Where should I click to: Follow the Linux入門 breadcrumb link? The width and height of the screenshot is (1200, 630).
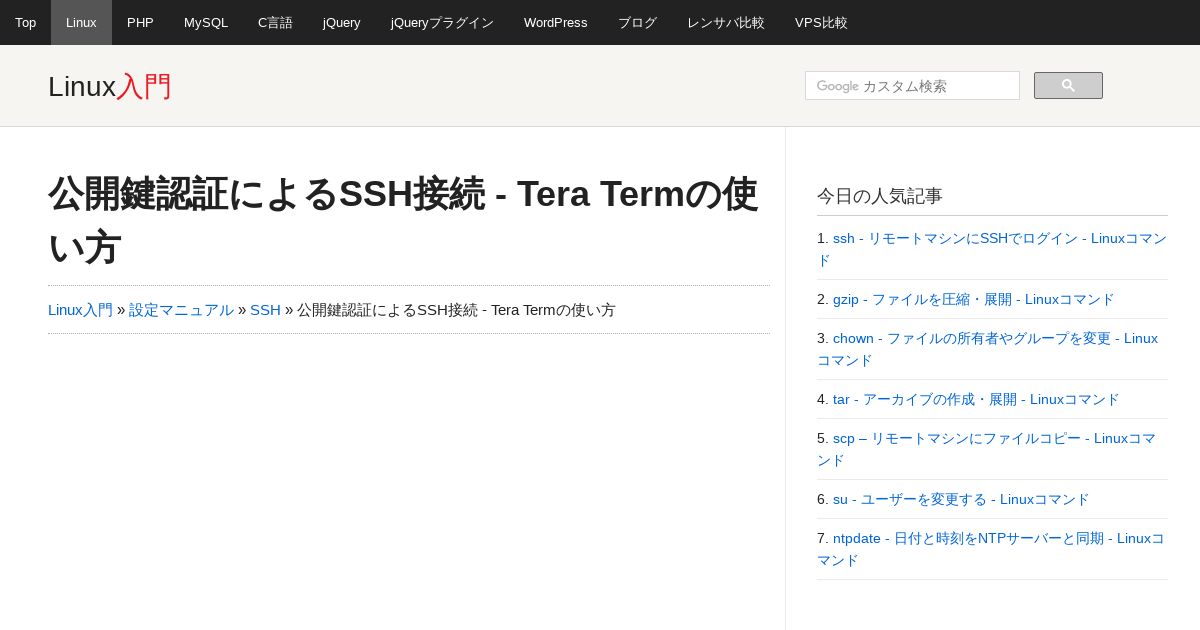(80, 310)
